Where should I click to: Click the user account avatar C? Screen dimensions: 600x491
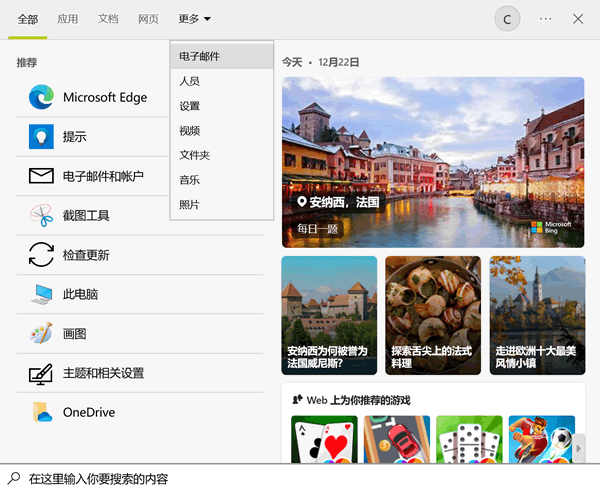pos(507,19)
